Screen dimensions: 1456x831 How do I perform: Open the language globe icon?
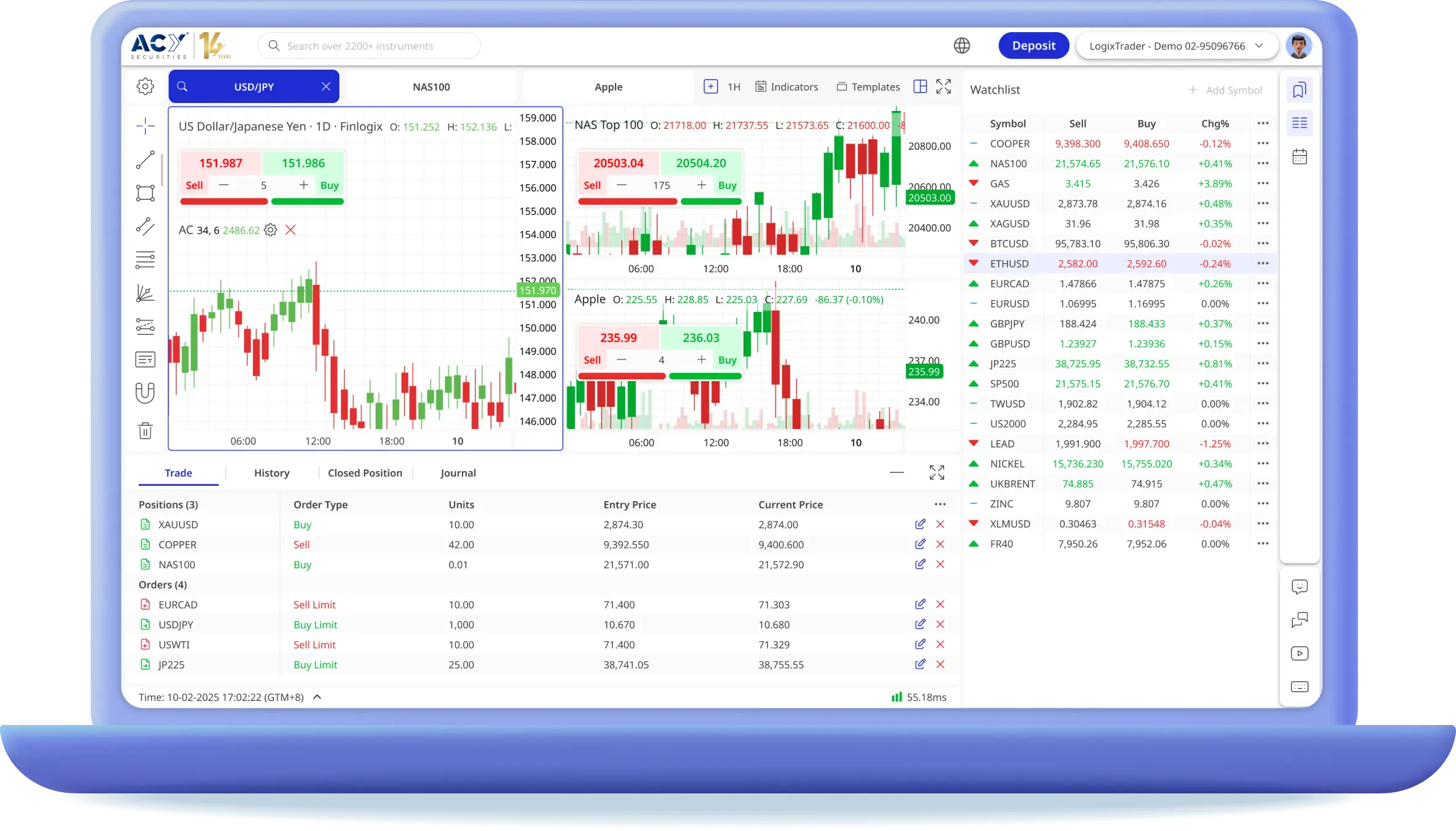click(x=961, y=46)
